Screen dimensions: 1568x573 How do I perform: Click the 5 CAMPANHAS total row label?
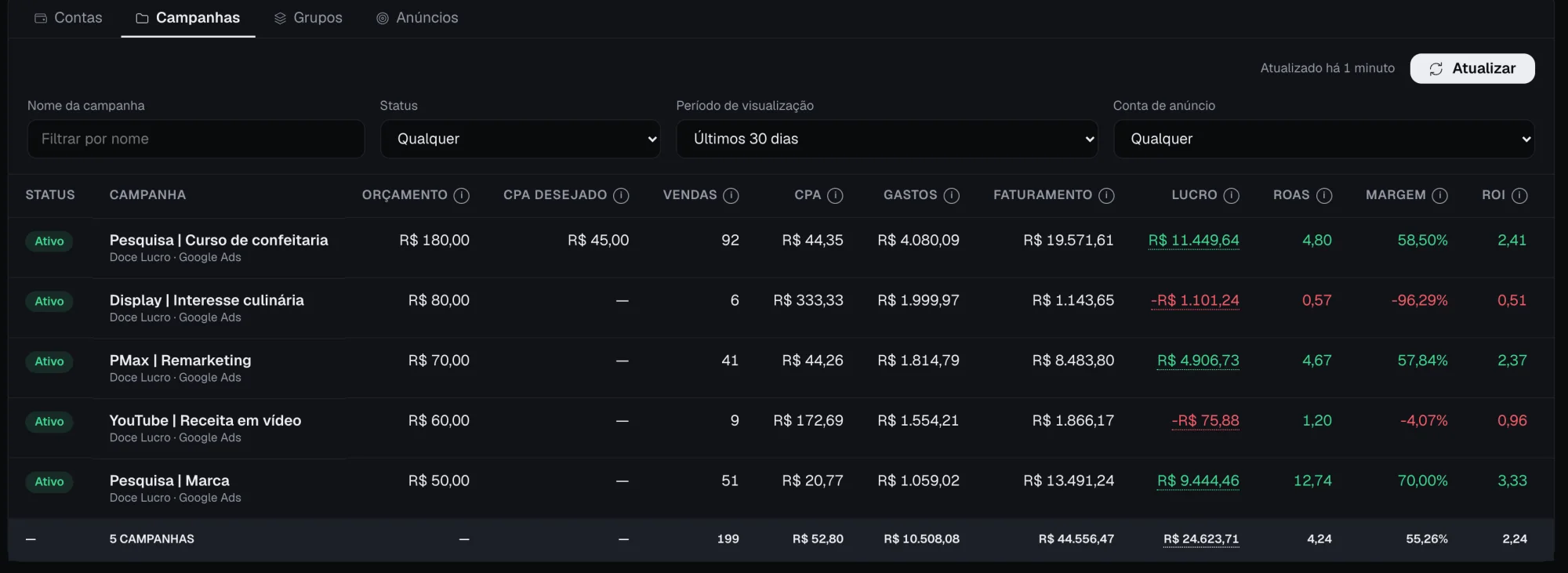[x=152, y=539]
